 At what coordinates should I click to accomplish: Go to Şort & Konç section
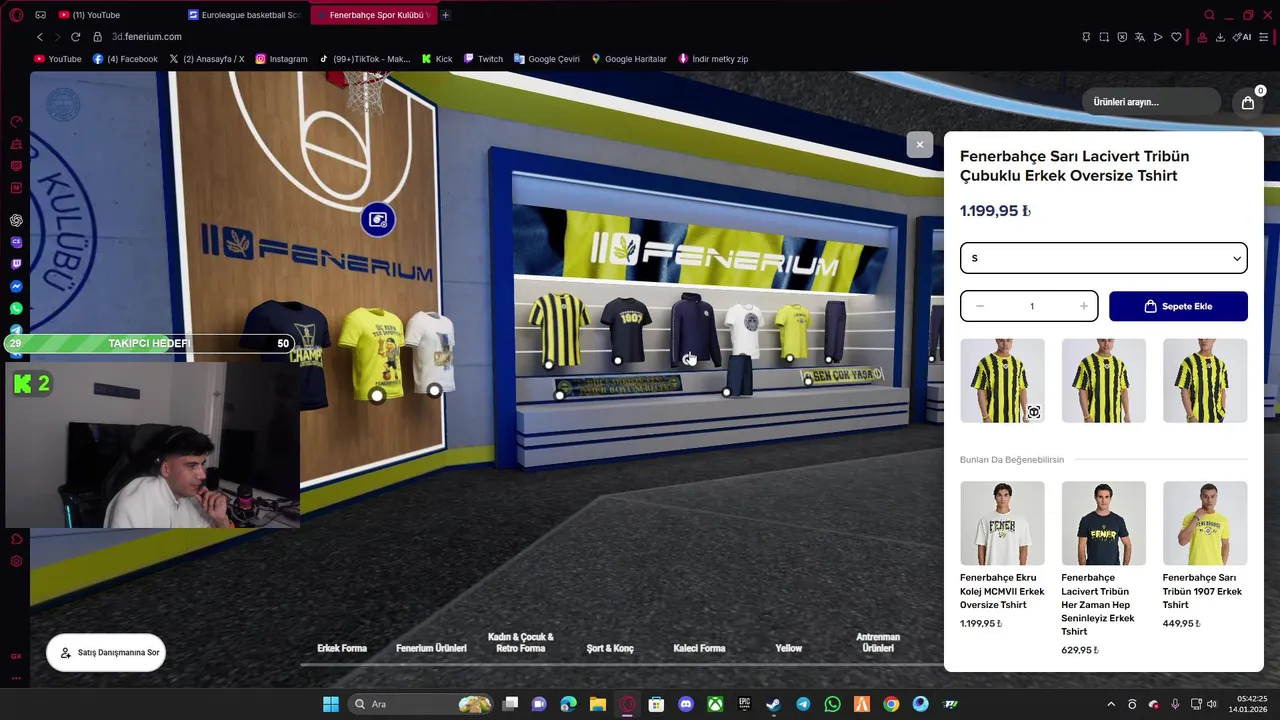tap(610, 648)
